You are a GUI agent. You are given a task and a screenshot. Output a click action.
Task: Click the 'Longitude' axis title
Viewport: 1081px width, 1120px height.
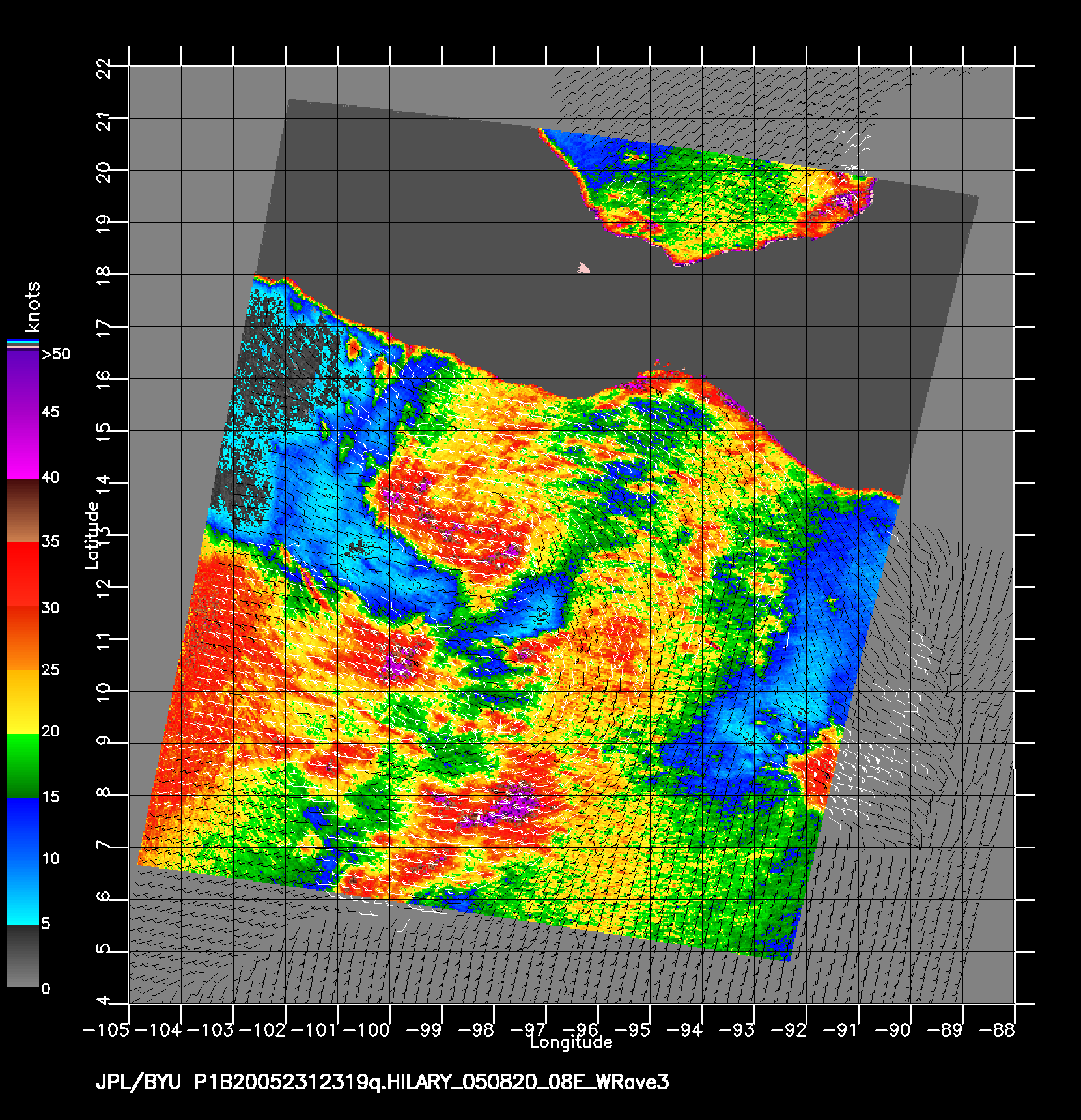[571, 1043]
